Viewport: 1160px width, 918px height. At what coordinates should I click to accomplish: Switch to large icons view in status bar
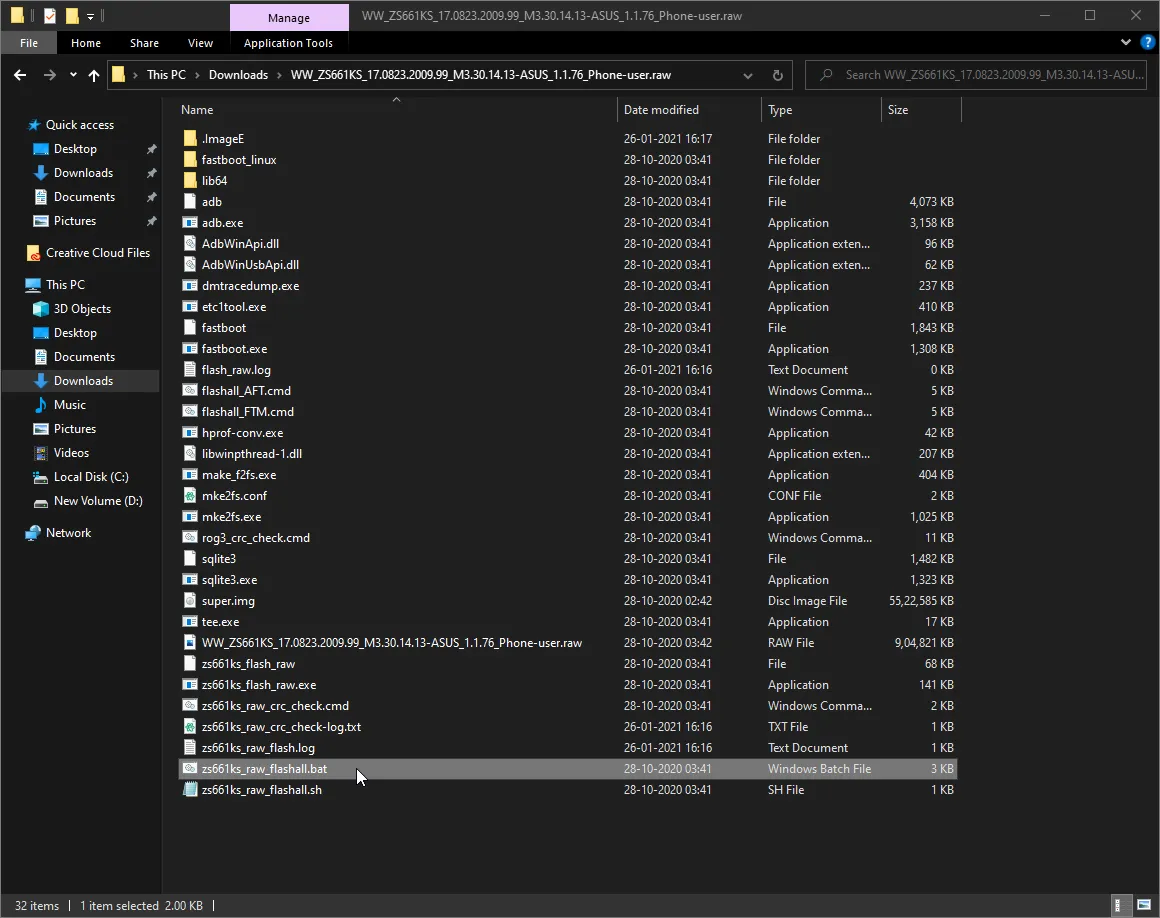click(x=1143, y=905)
